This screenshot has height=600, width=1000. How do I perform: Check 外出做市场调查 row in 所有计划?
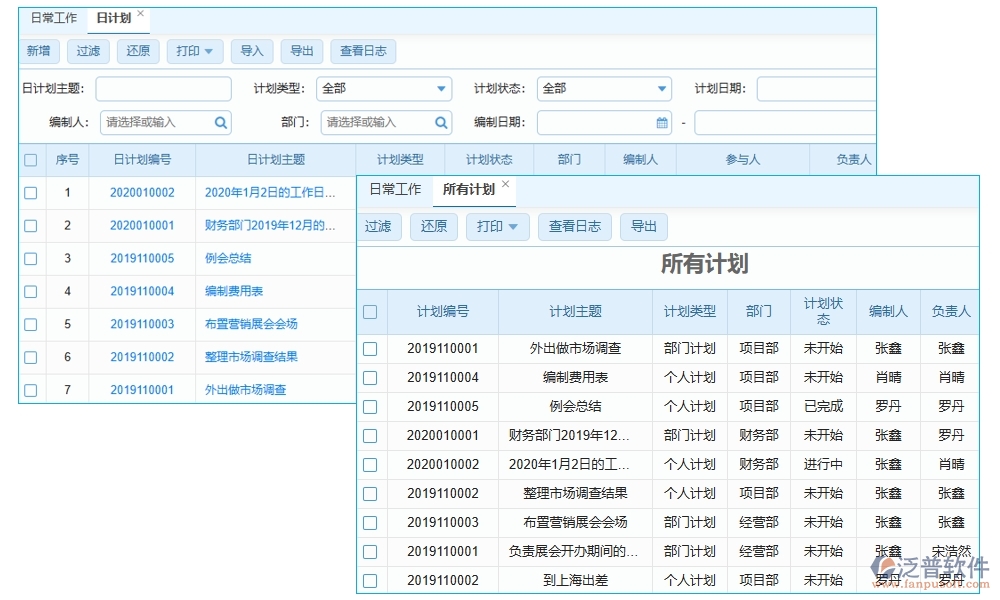[370, 349]
